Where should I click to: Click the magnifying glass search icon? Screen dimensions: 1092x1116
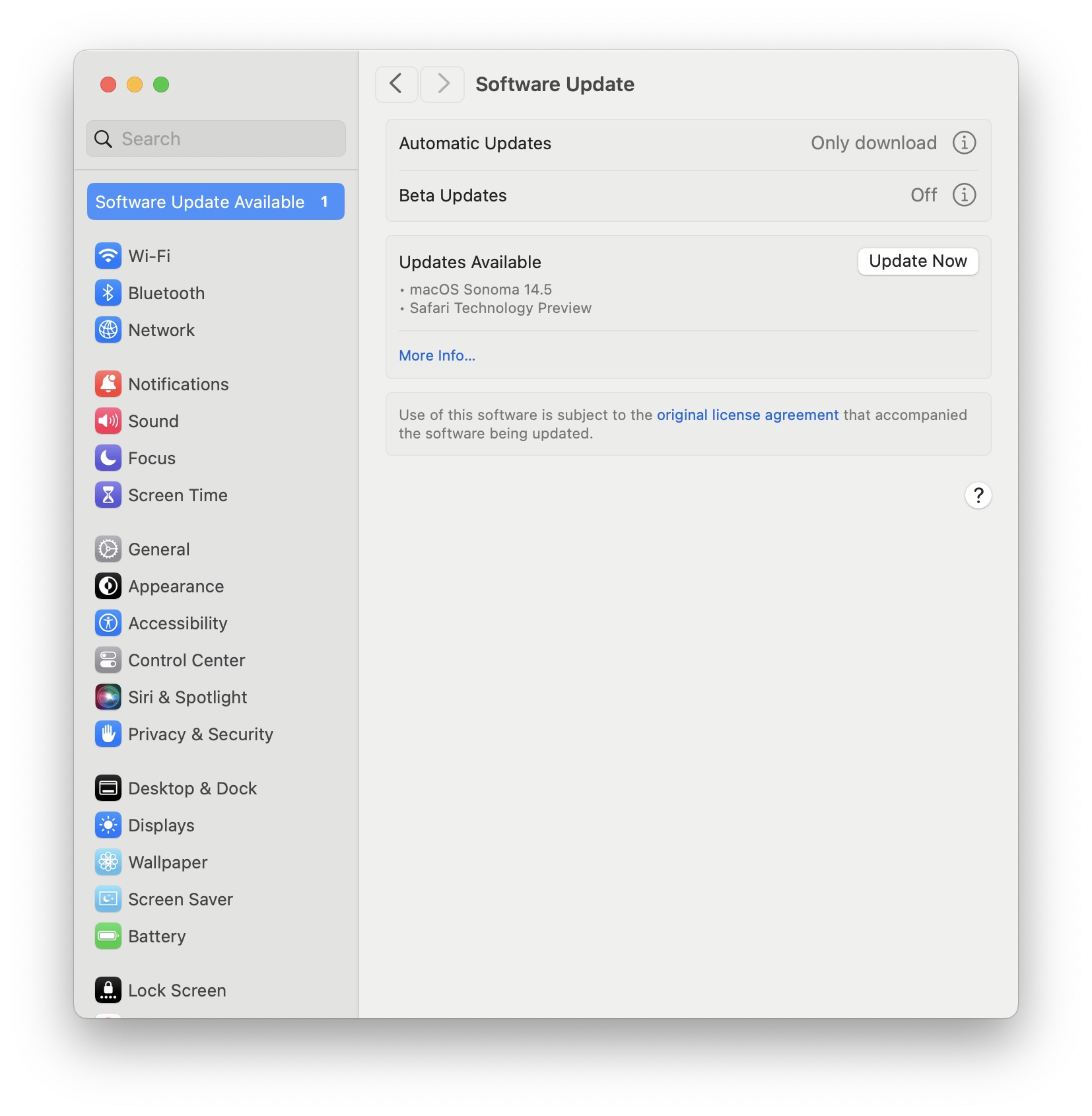pyautogui.click(x=104, y=139)
